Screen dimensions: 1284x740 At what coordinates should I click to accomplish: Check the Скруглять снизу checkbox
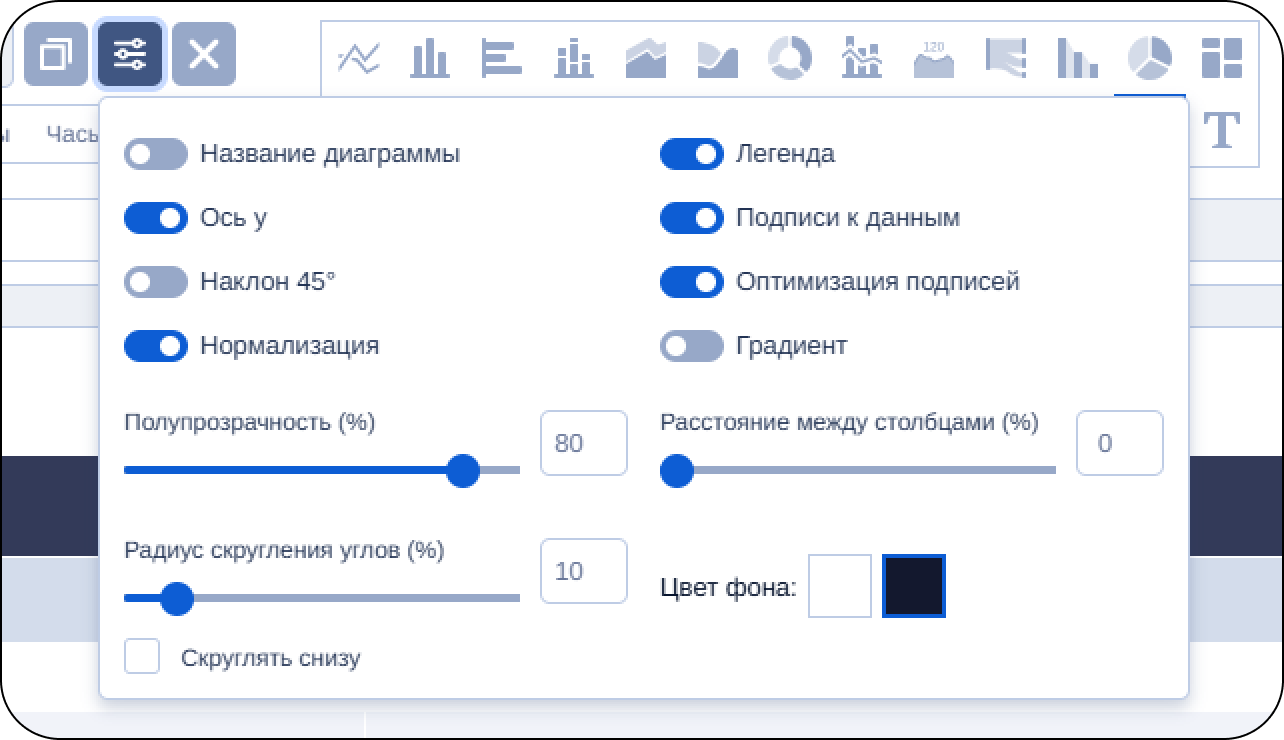pyautogui.click(x=142, y=657)
